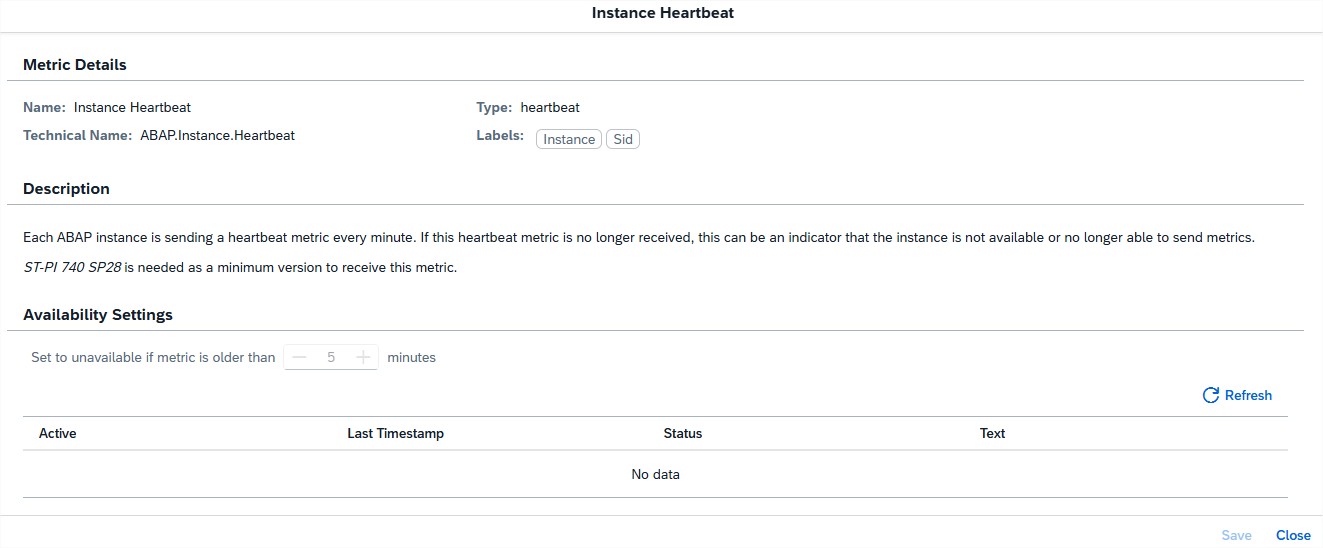
Task: Focus the minutes threshold input field
Action: click(331, 357)
